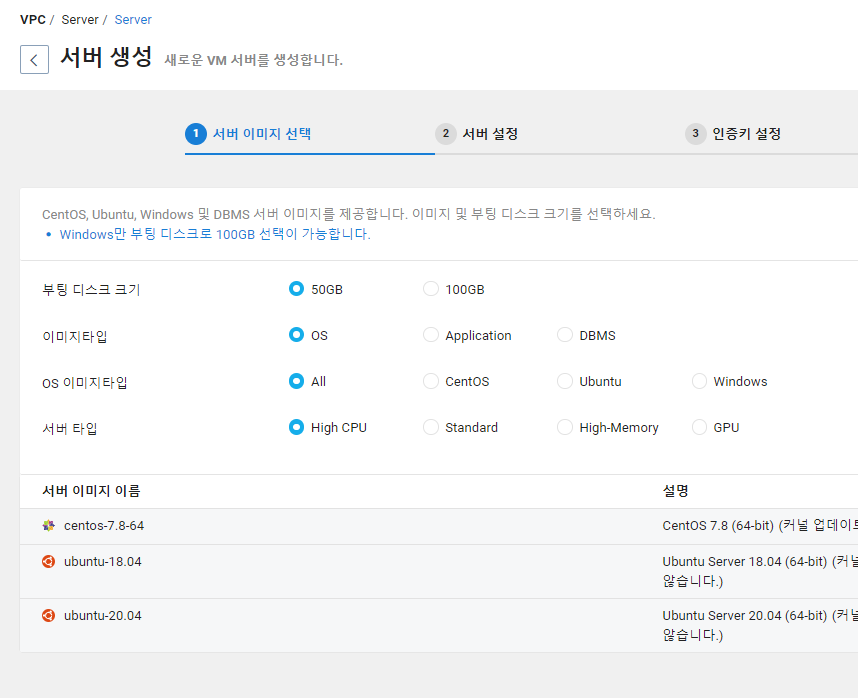This screenshot has width=858, height=698.
Task: Choose Application as the image type
Action: tap(431, 335)
